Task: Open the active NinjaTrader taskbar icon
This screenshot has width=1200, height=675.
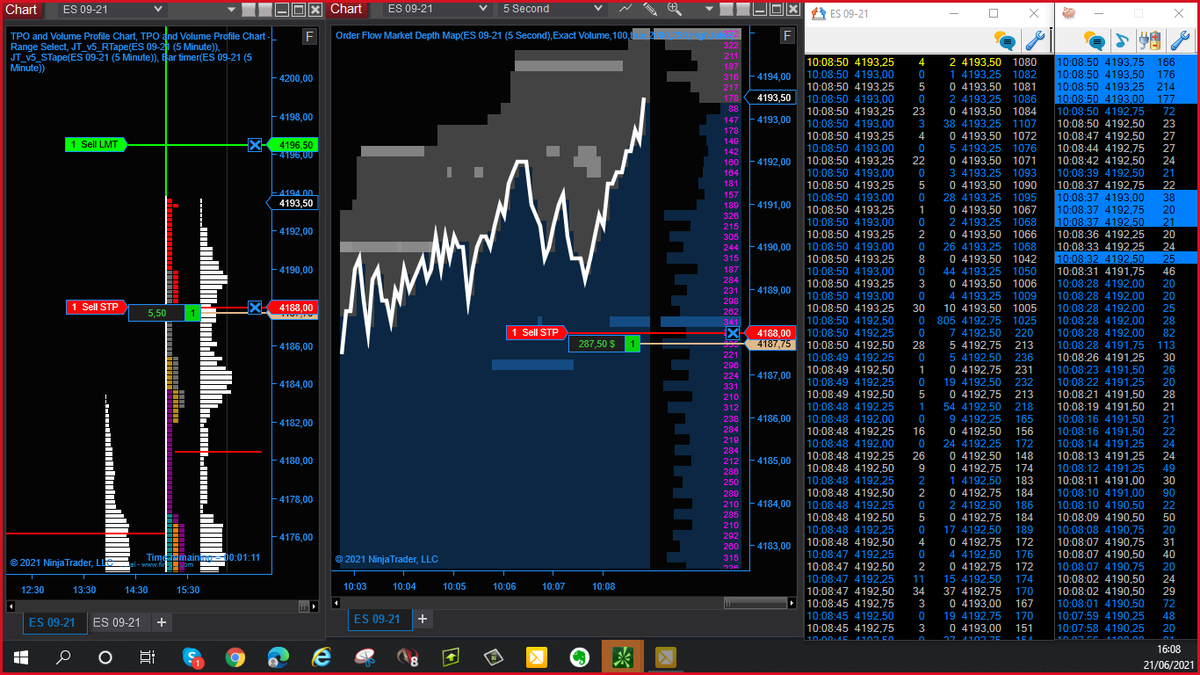Action: pyautogui.click(x=622, y=657)
